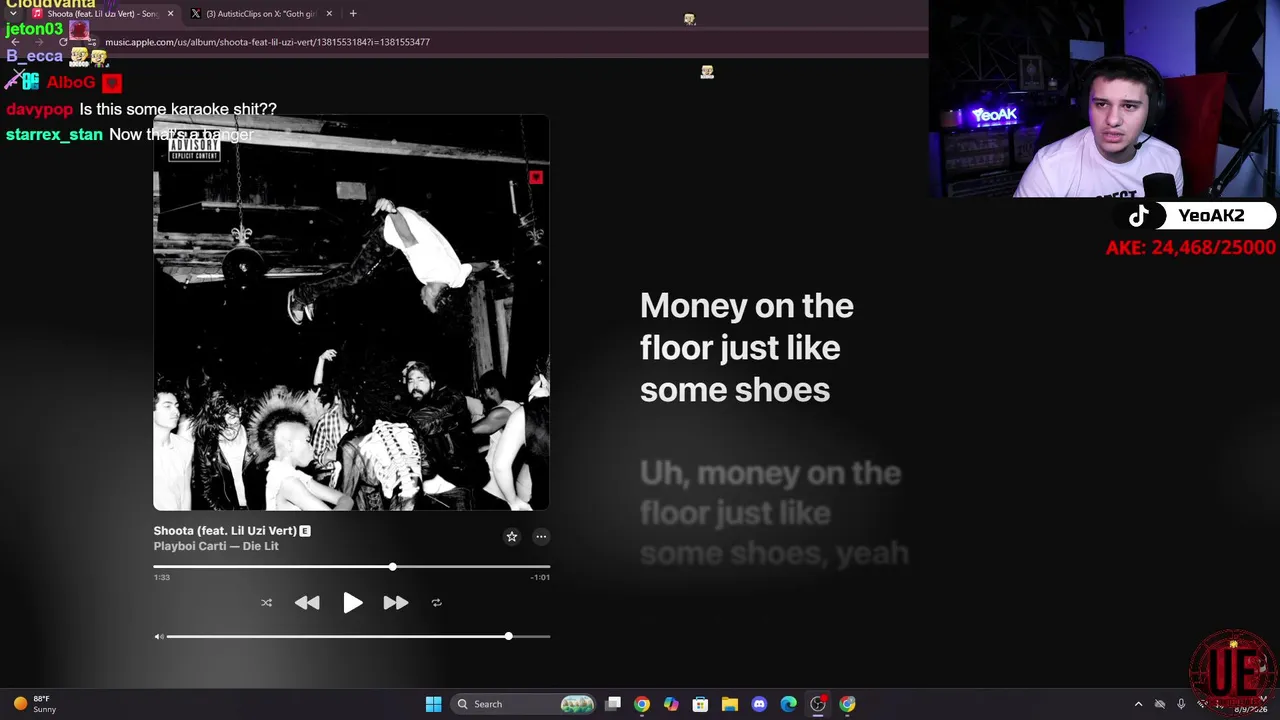Reload the current page
This screenshot has height=720, width=1280.
click(63, 42)
